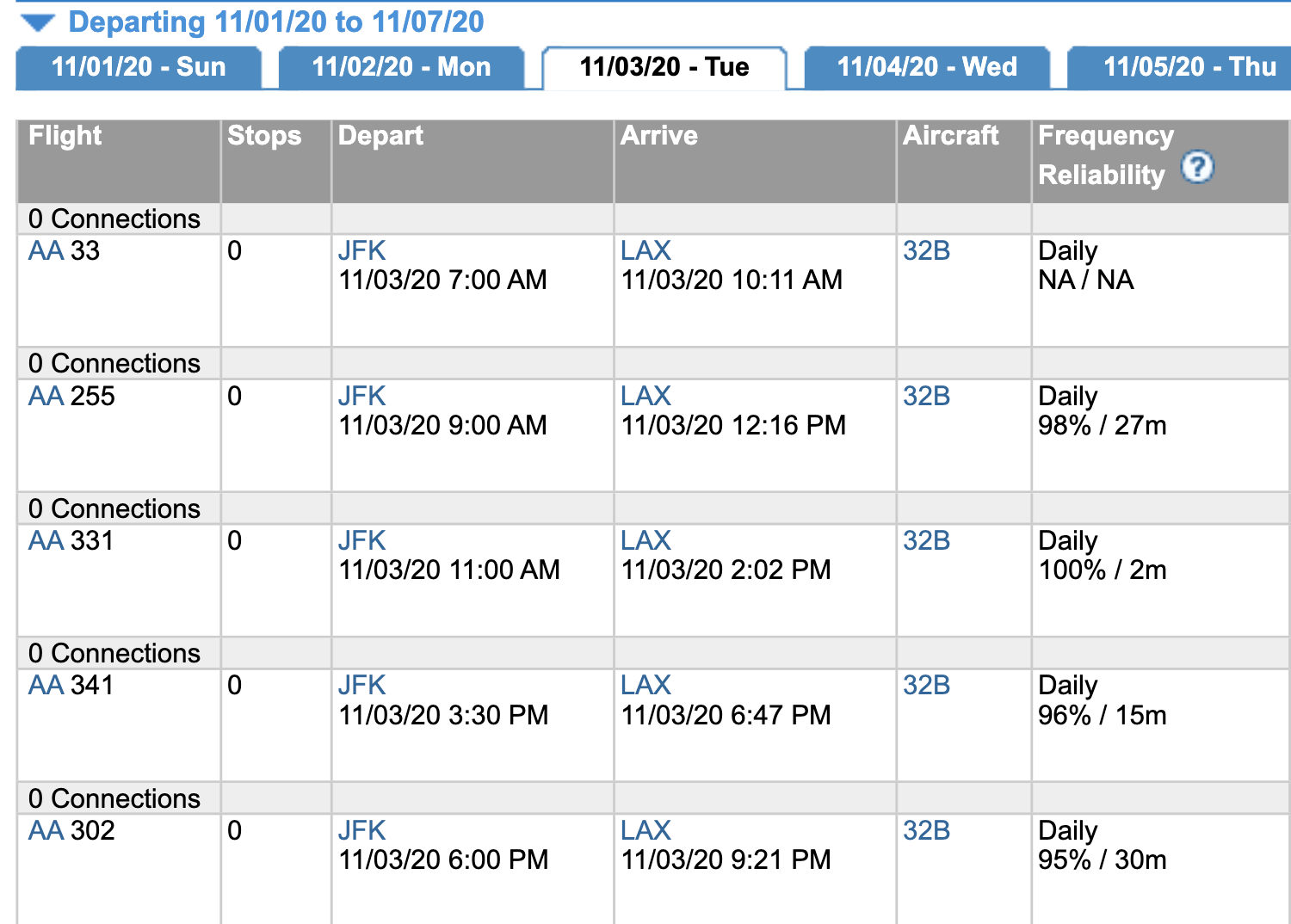Click 32B aircraft link for AA 331
Image resolution: width=1291 pixels, height=924 pixels.
(x=926, y=541)
